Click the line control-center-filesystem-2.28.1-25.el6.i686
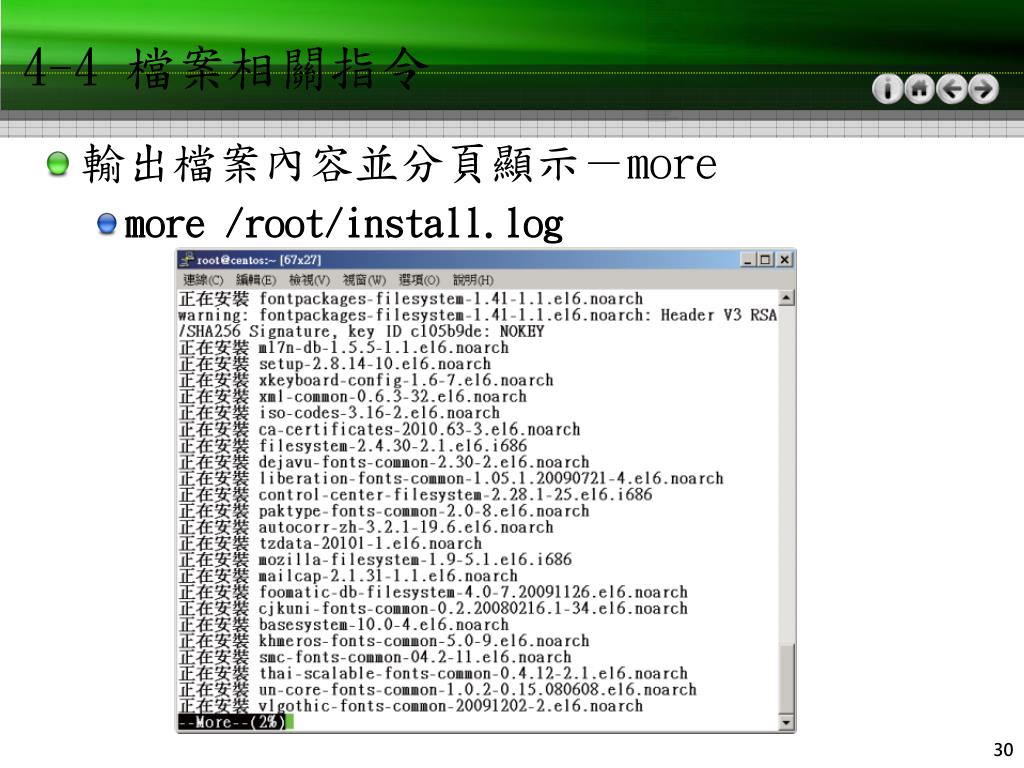 416,494
